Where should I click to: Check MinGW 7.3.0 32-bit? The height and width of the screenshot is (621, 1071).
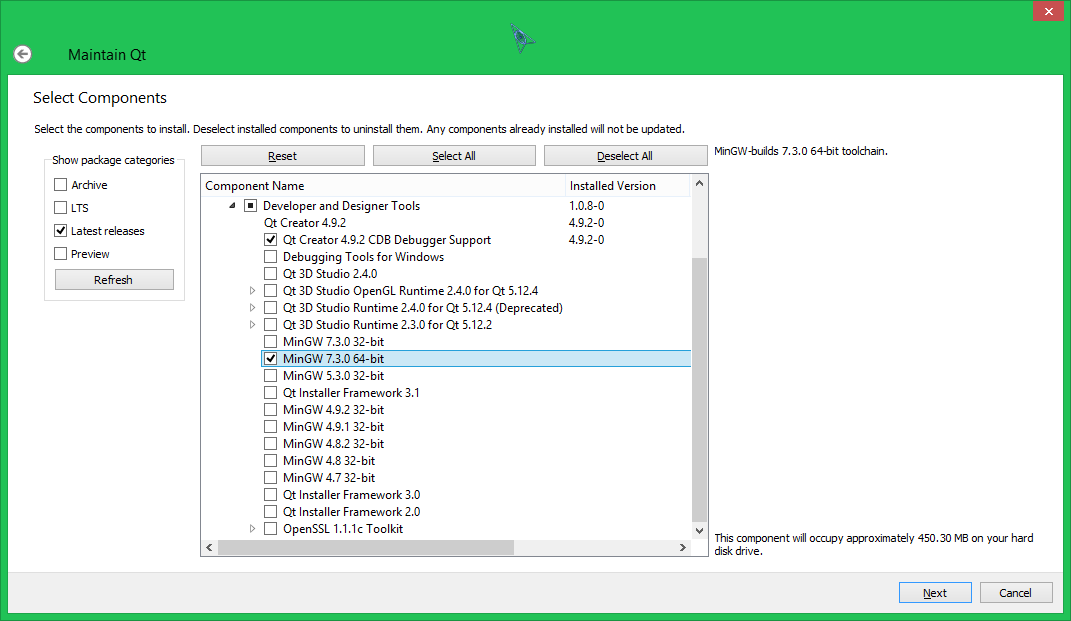[270, 342]
